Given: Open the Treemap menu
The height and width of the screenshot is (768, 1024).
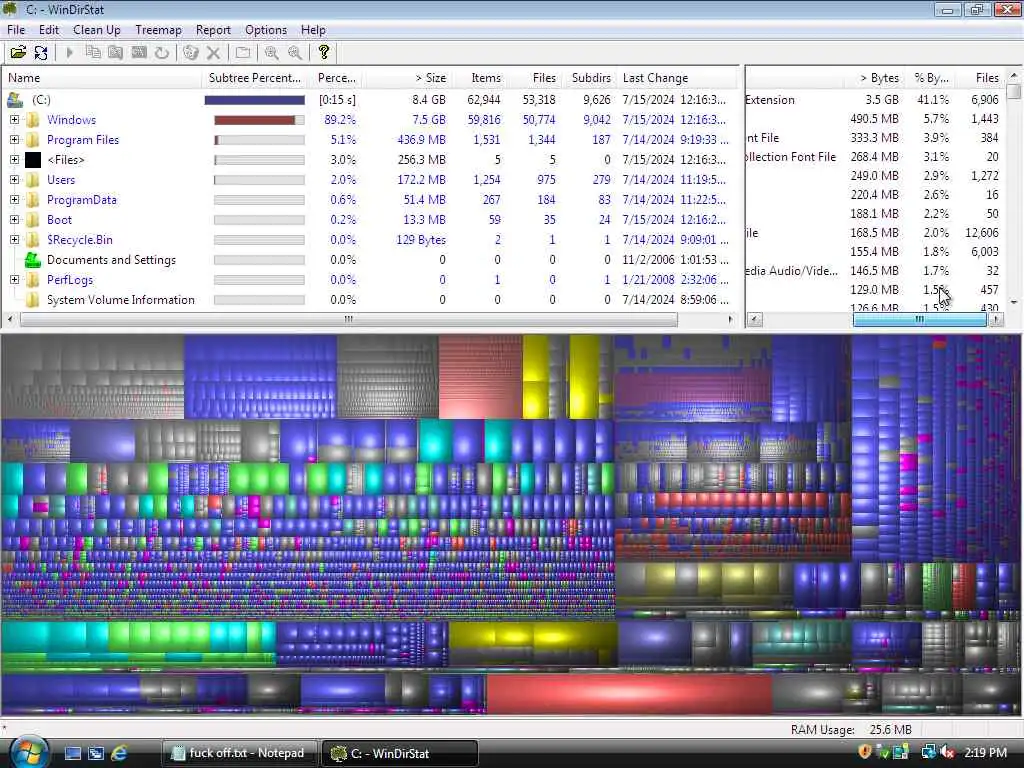Looking at the screenshot, I should [x=158, y=30].
